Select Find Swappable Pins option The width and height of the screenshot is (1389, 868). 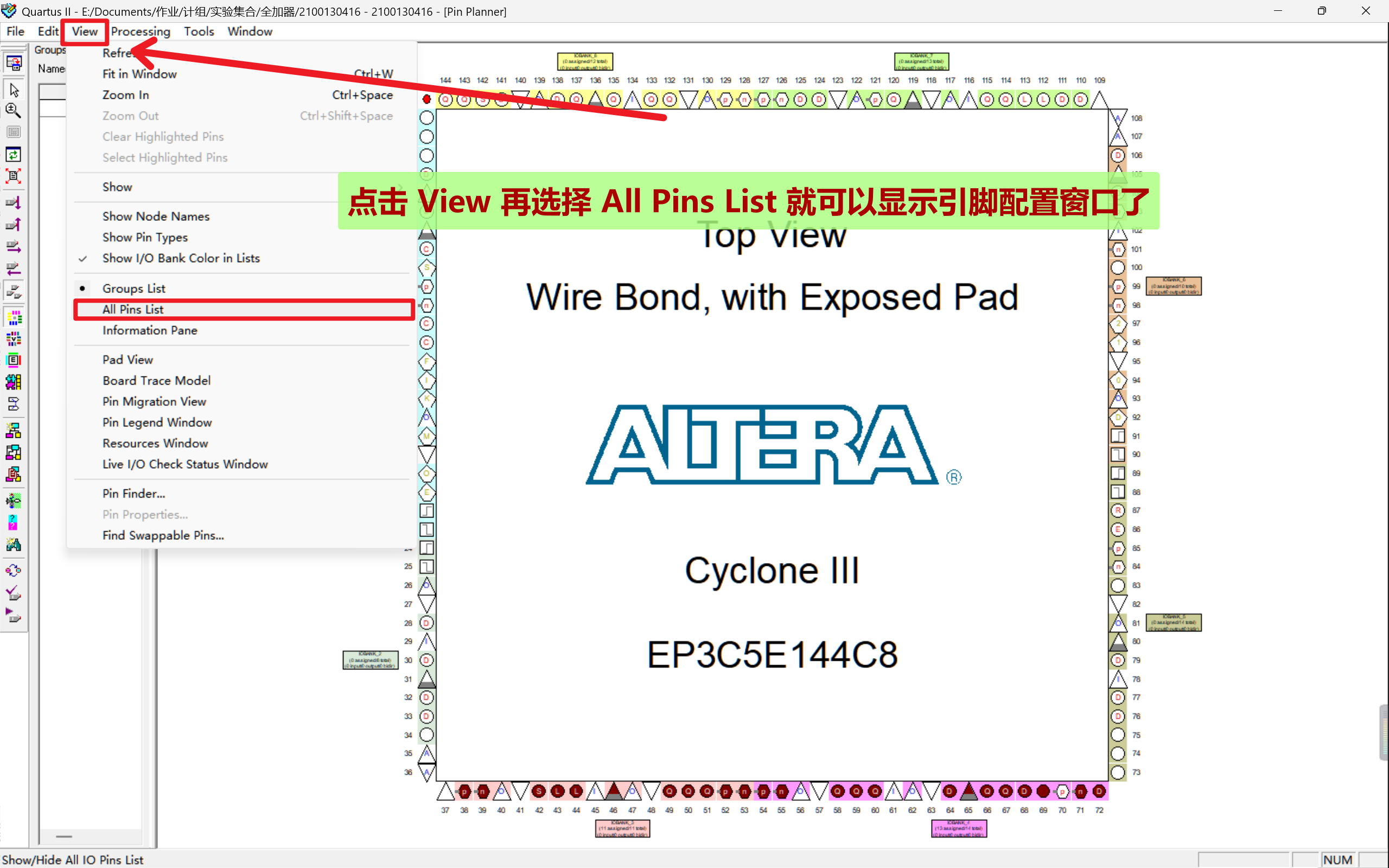pos(163,535)
